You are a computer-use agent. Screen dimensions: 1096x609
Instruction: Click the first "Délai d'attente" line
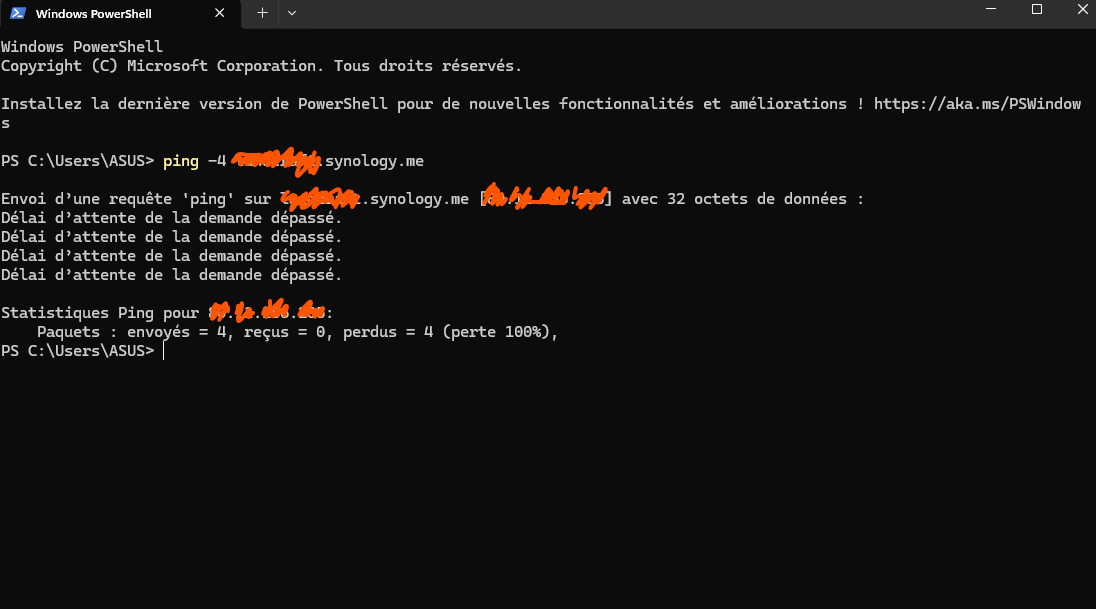pos(171,218)
